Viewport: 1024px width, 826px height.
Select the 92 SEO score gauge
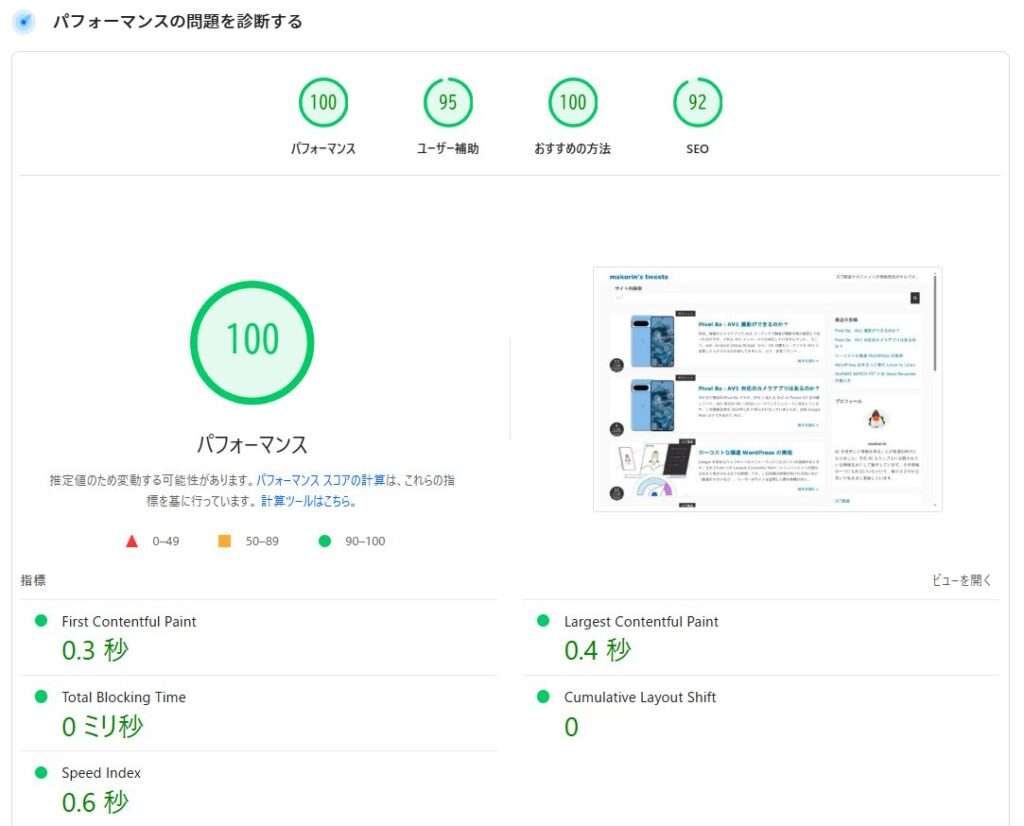coord(697,102)
